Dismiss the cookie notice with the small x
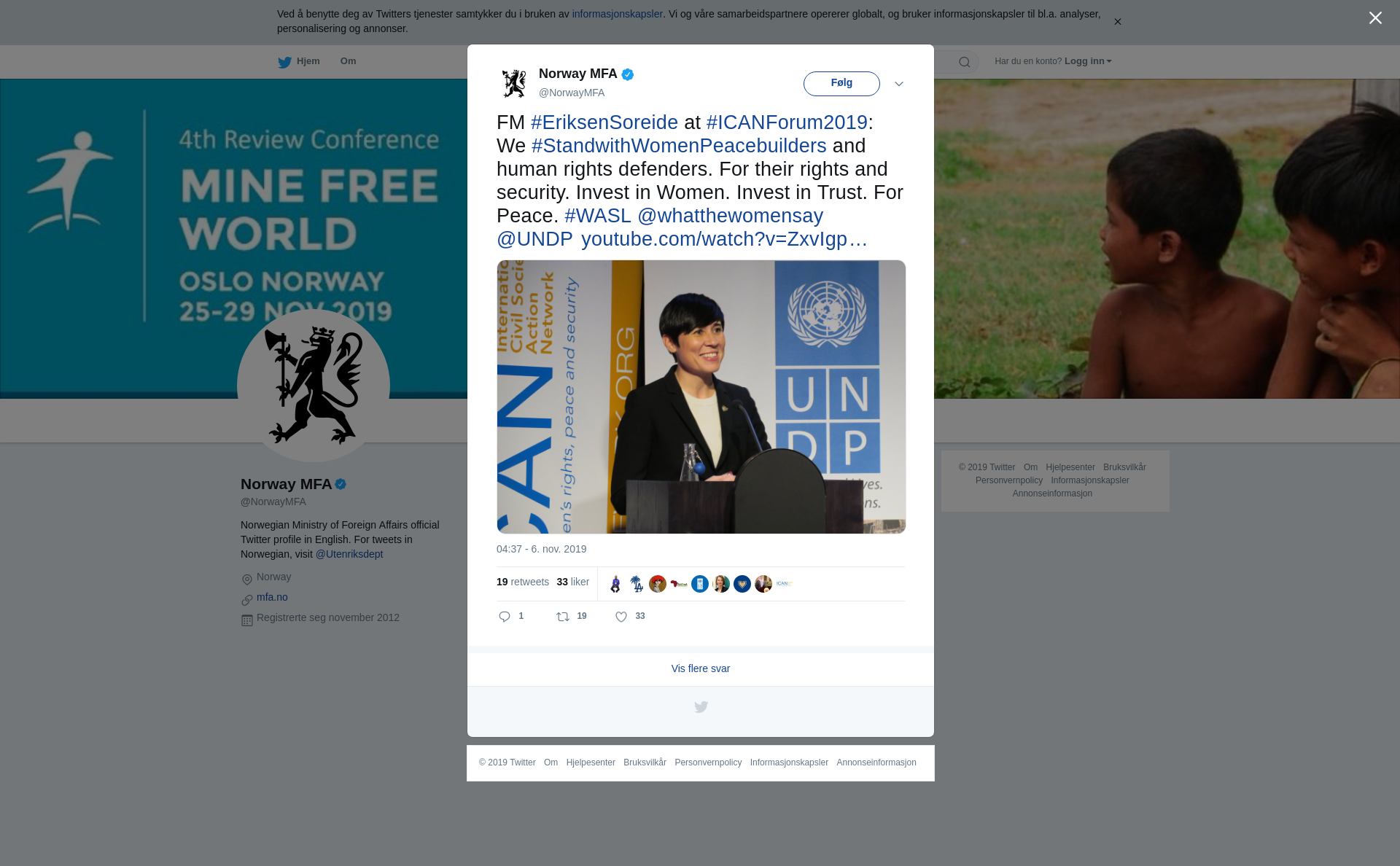The image size is (1400, 866). [1118, 22]
